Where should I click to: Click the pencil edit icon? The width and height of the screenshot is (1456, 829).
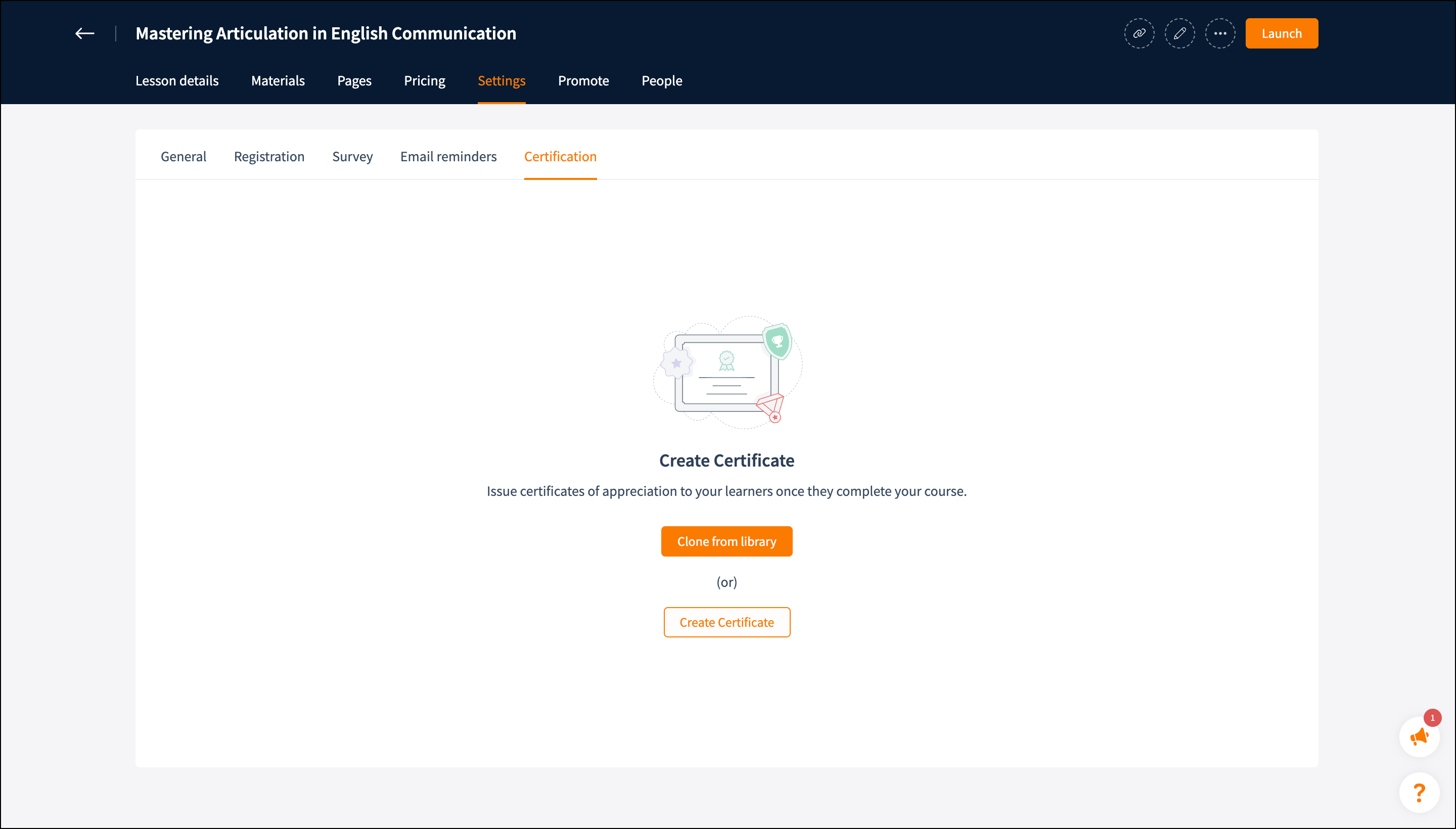click(x=1179, y=33)
